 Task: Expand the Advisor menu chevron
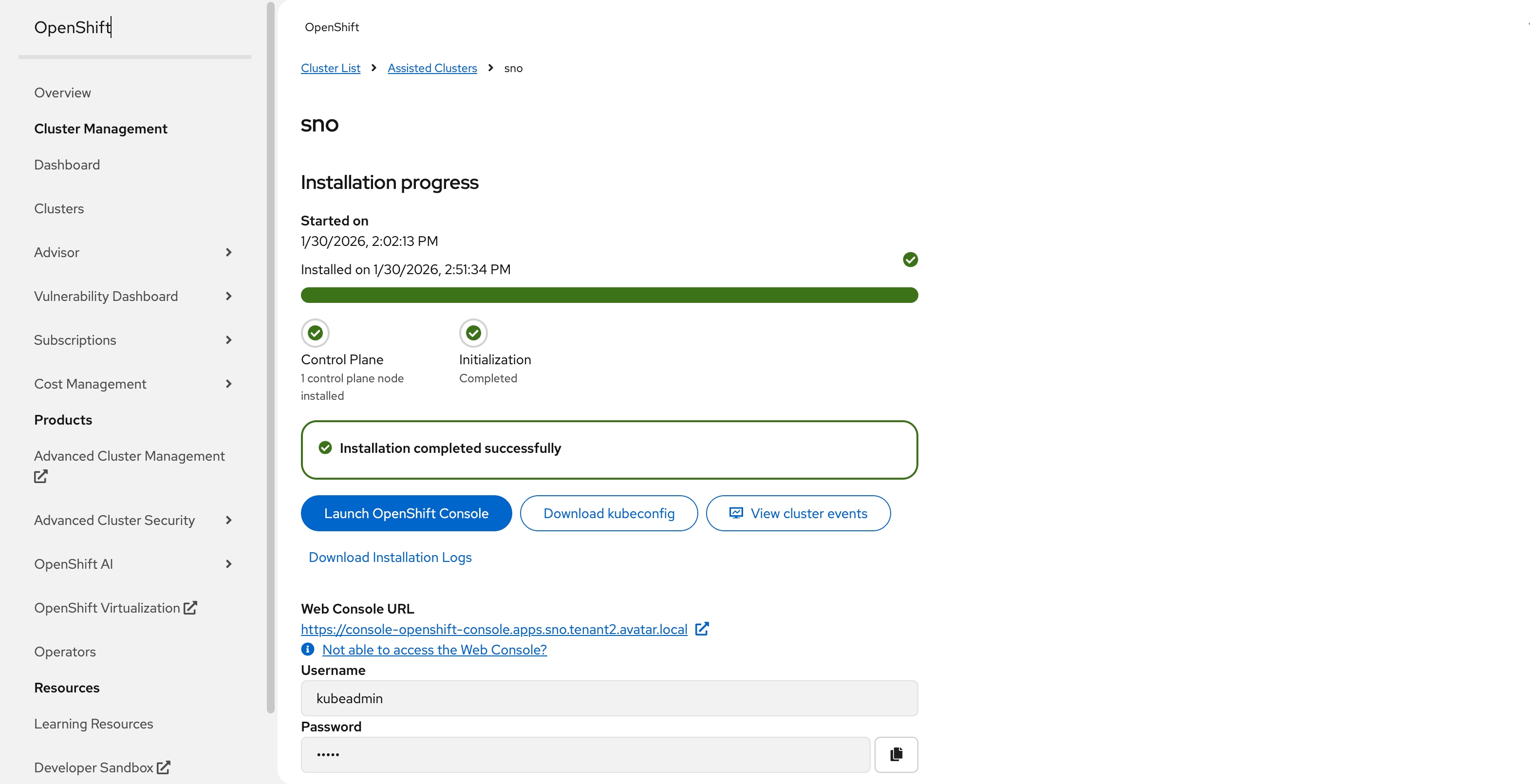229,252
